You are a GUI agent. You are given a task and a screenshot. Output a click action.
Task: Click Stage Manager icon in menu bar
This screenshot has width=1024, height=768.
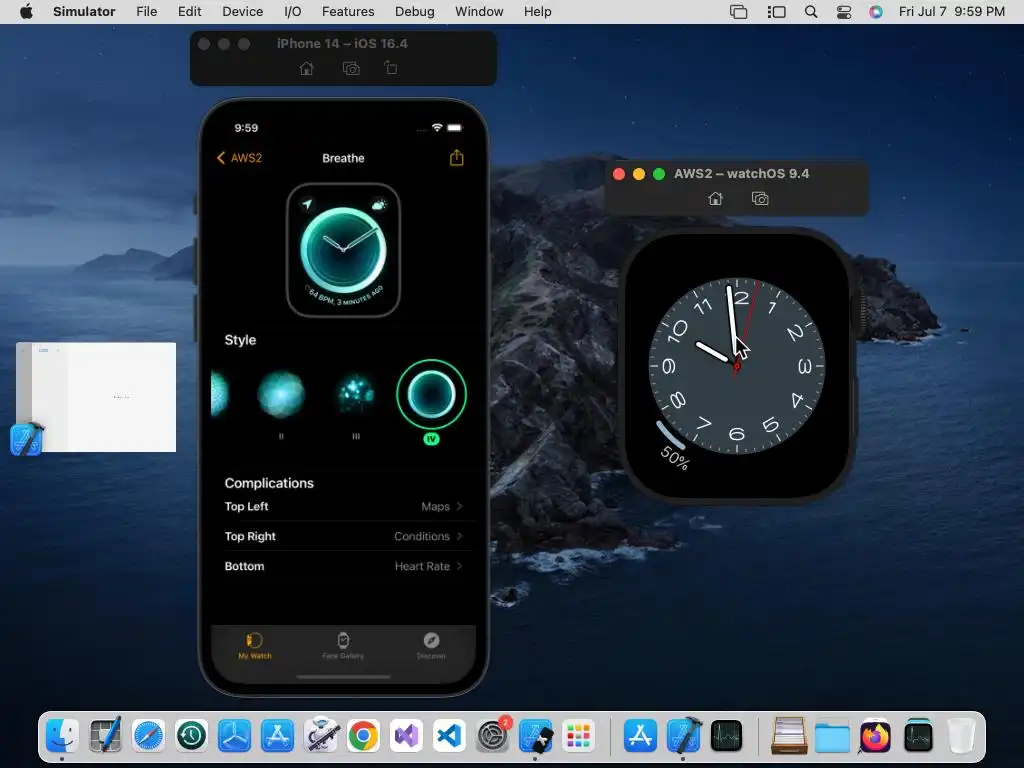tap(776, 12)
